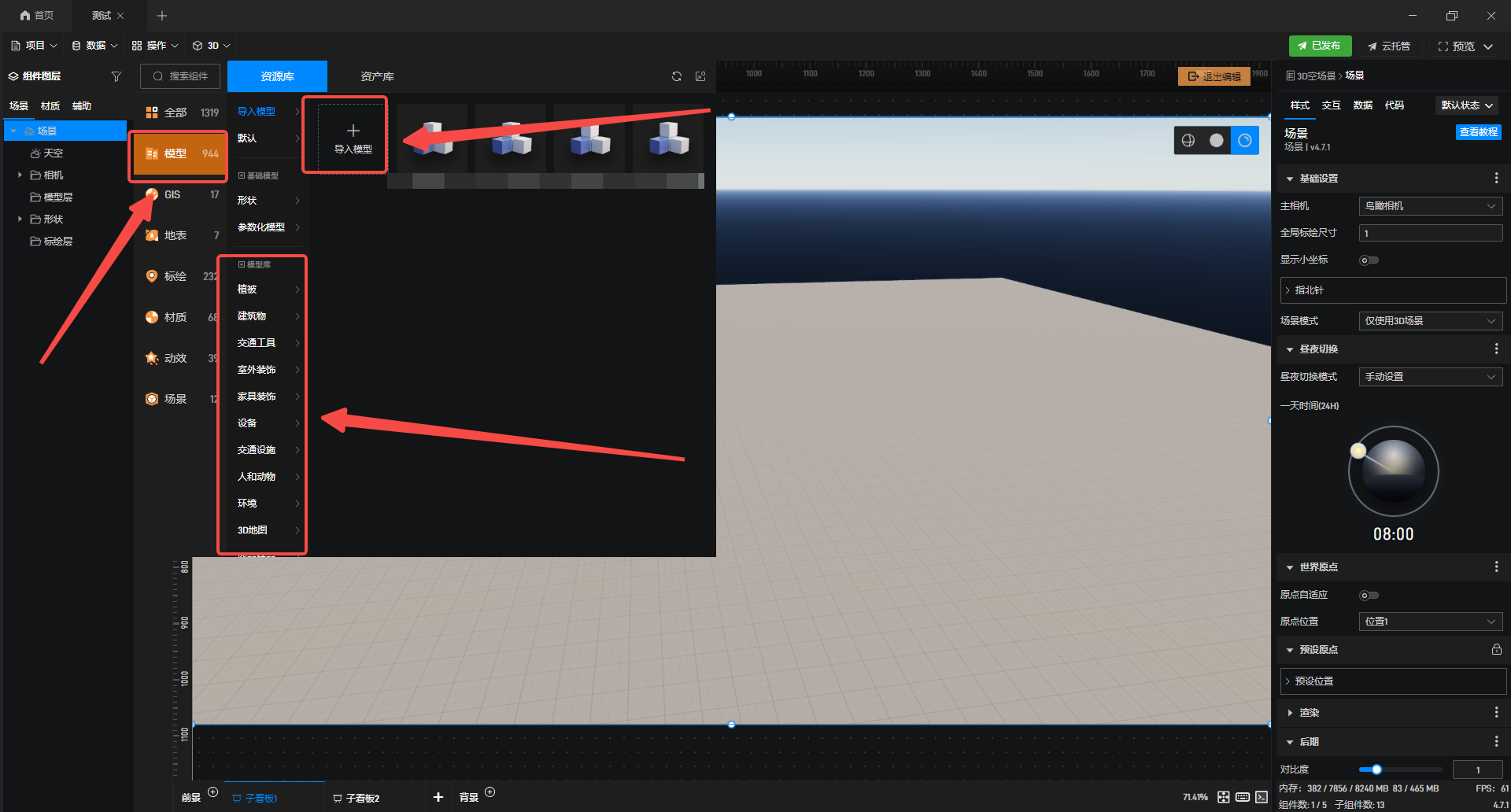Open the 材质 materials category
This screenshot has height=812, width=1511.
(x=175, y=317)
